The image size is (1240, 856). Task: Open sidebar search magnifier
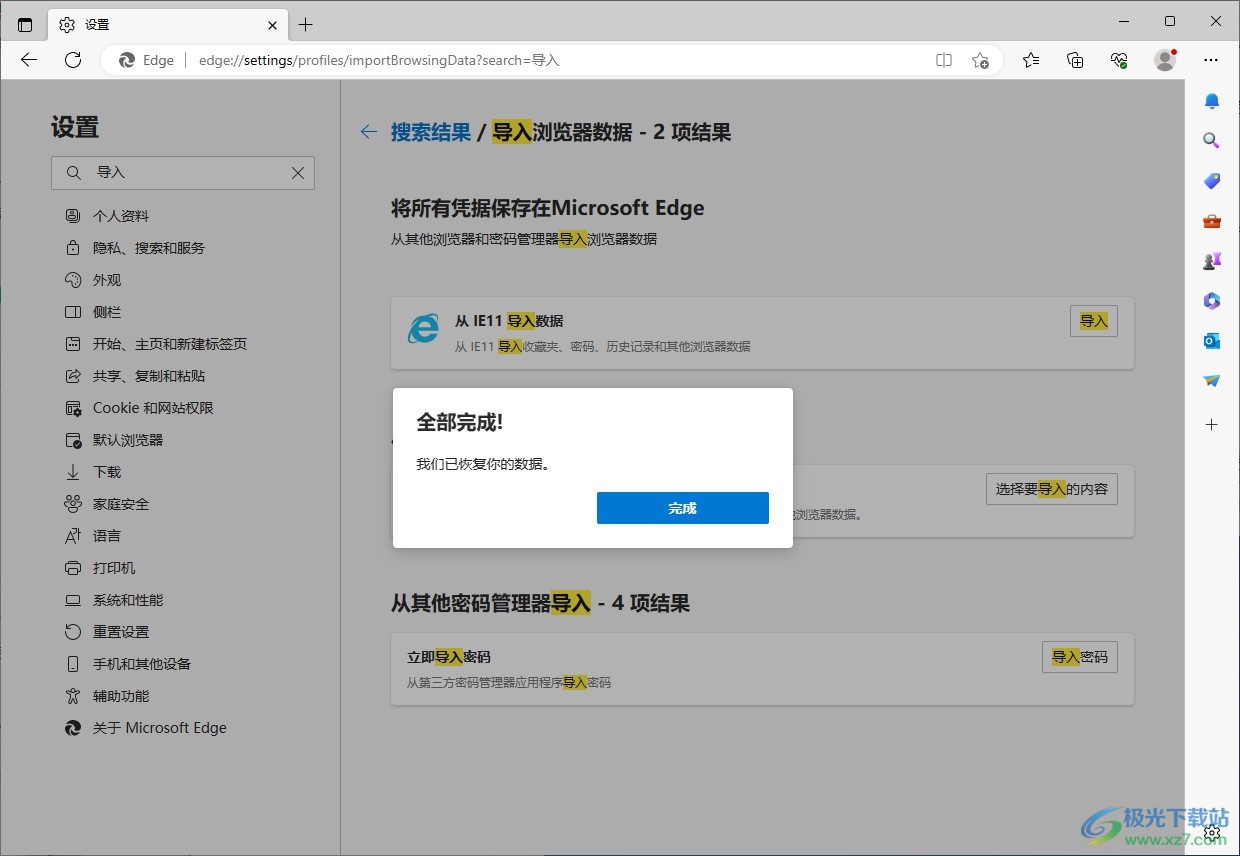[1212, 141]
